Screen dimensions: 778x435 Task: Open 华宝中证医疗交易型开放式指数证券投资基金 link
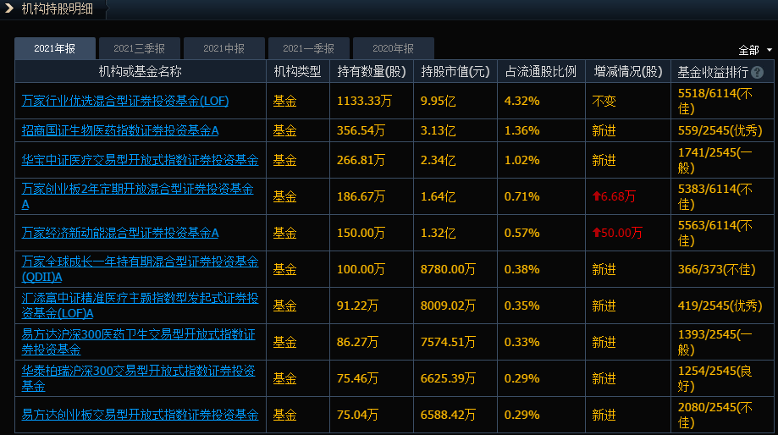(x=140, y=160)
